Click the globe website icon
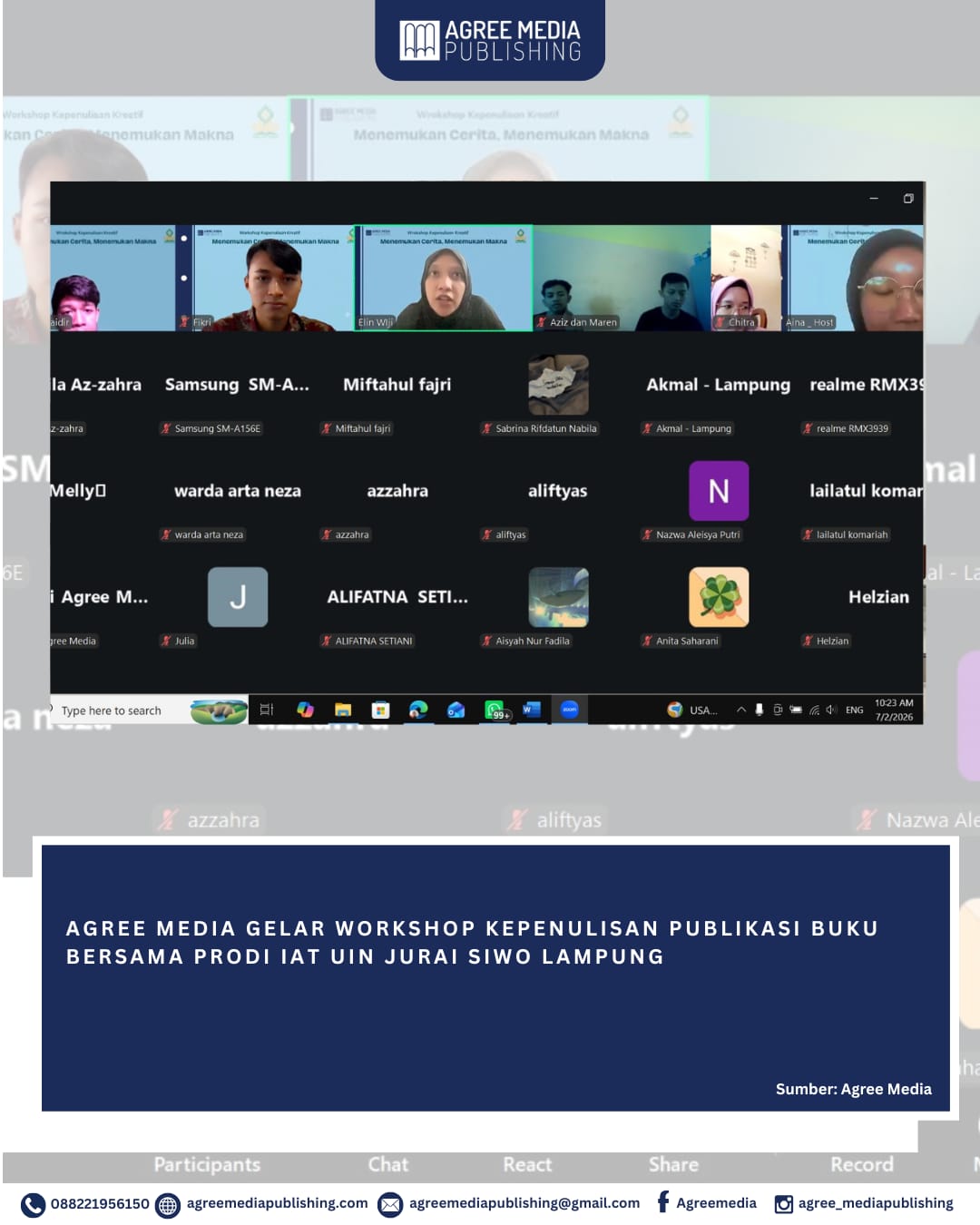 168,1205
